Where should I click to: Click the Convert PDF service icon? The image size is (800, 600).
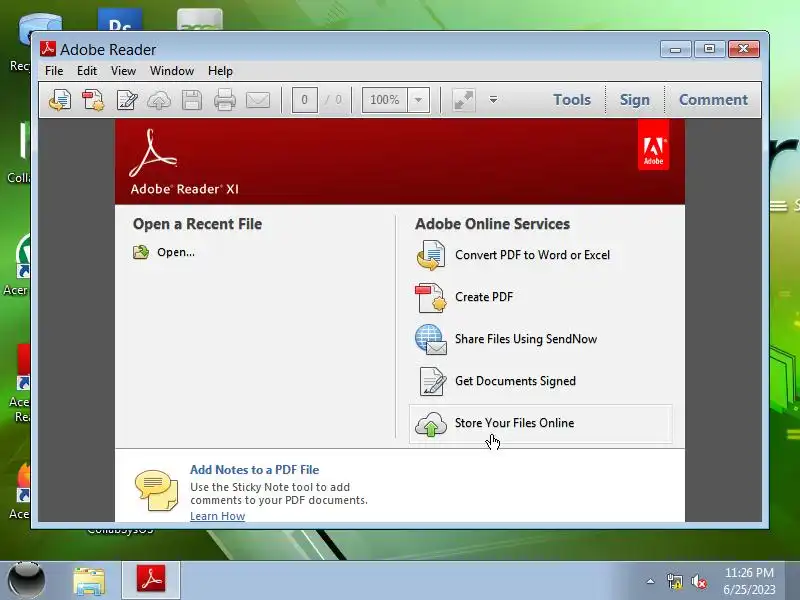coord(431,255)
